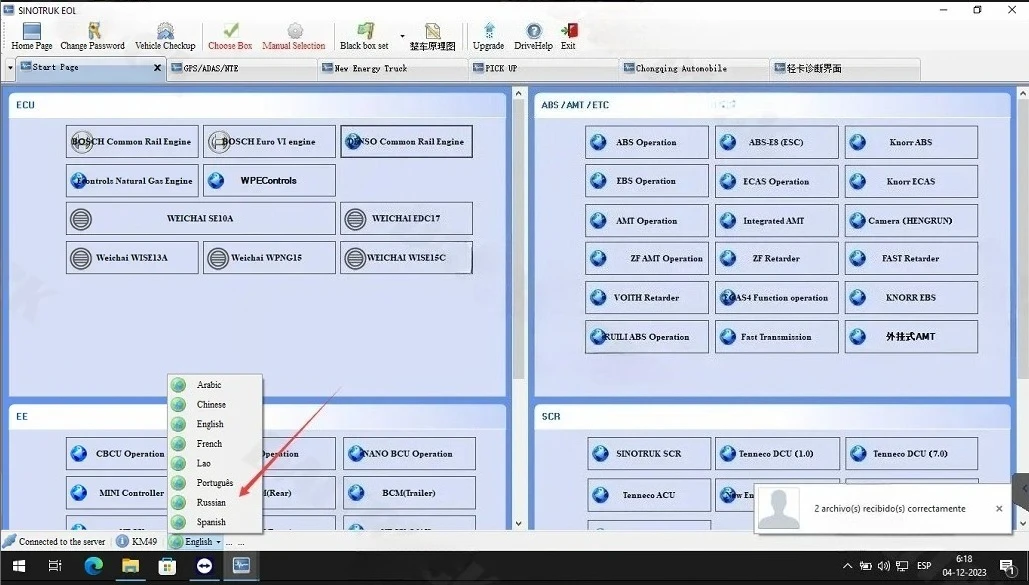Open NANO BCU Operation

(409, 454)
